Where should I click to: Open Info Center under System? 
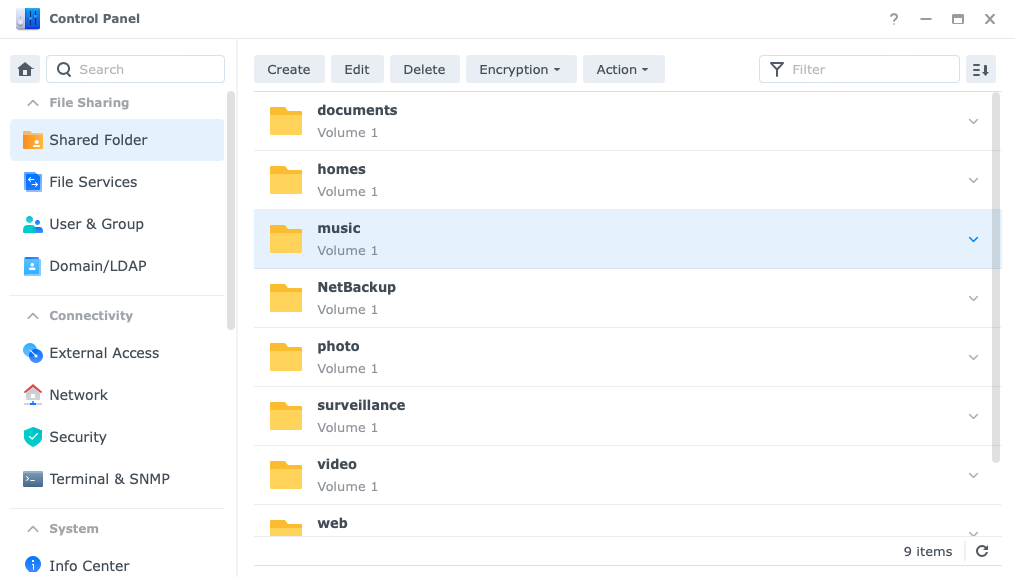pyautogui.click(x=88, y=565)
